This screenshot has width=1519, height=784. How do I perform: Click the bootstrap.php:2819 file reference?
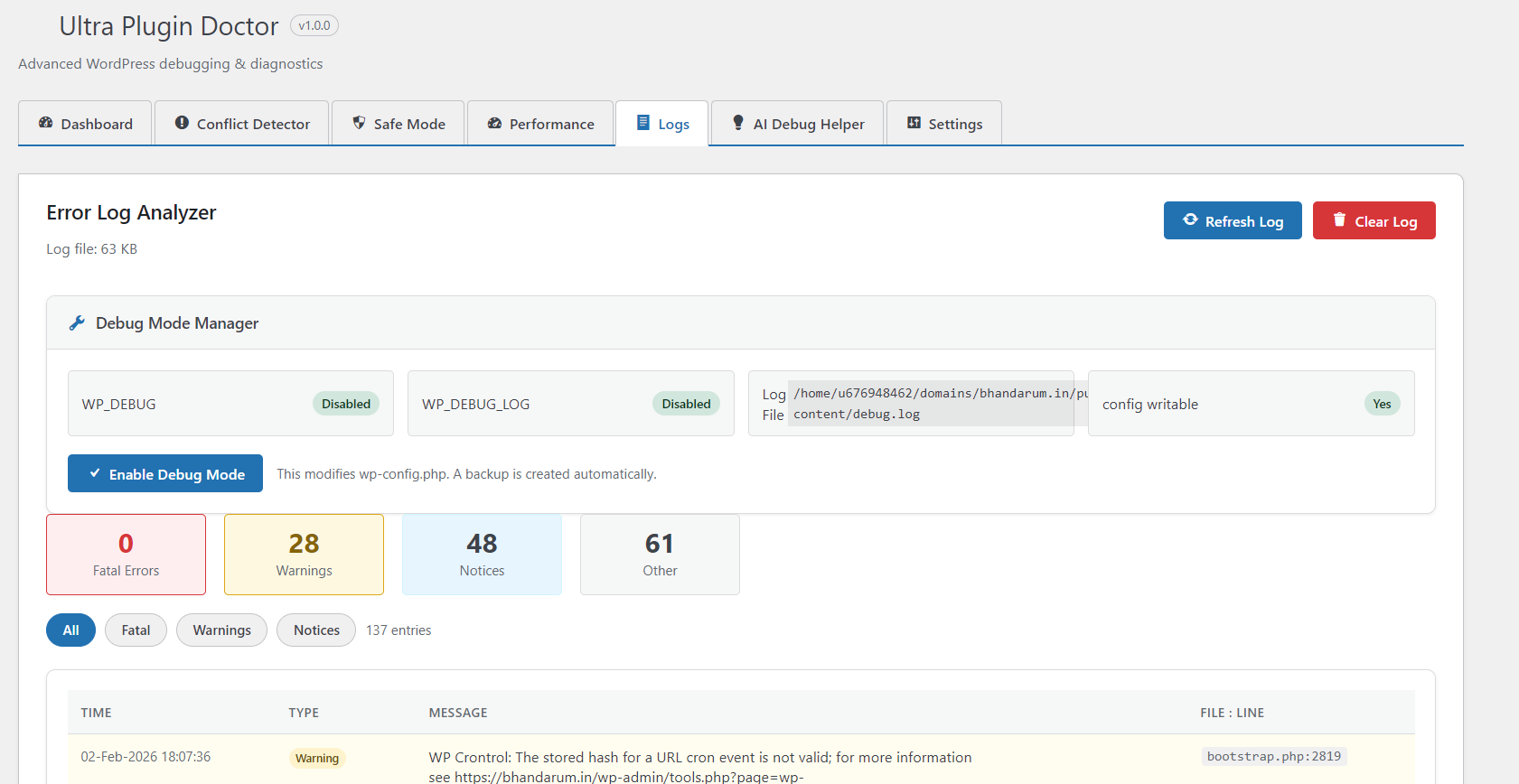pos(1274,757)
